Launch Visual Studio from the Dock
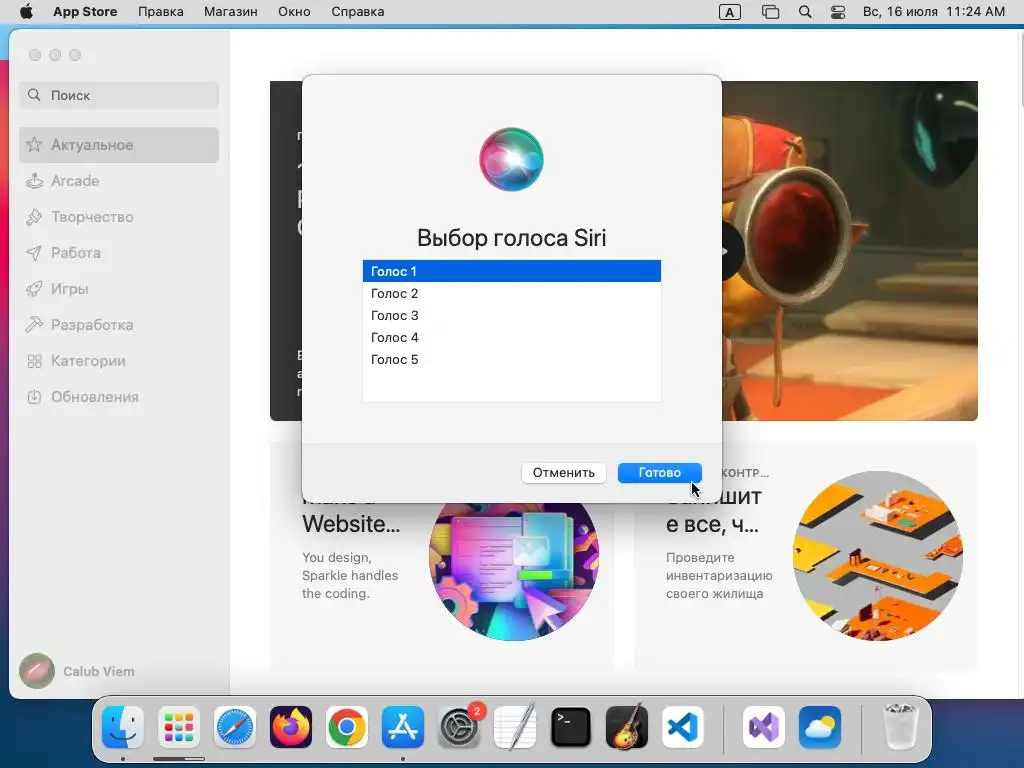This screenshot has height=768, width=1024. (763, 727)
